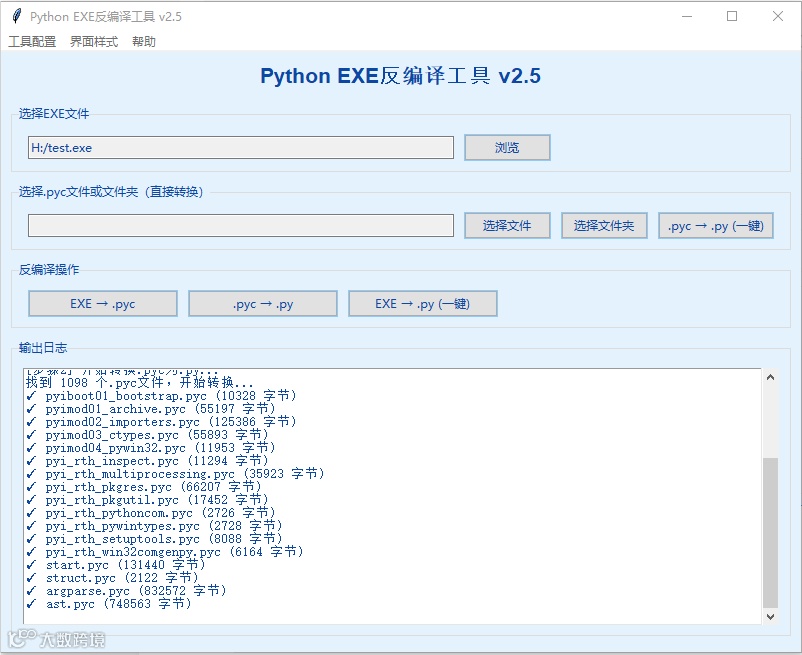
Task: Open the 工具配置 menu
Action: coord(32,41)
